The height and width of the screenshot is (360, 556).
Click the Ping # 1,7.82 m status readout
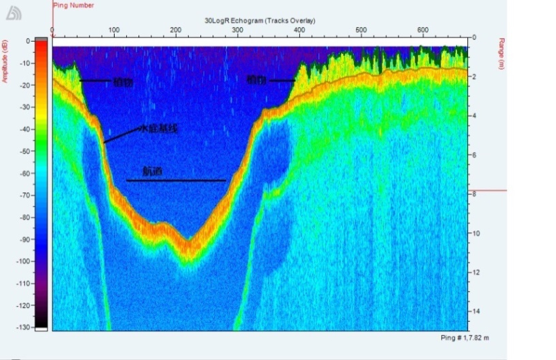click(x=465, y=338)
